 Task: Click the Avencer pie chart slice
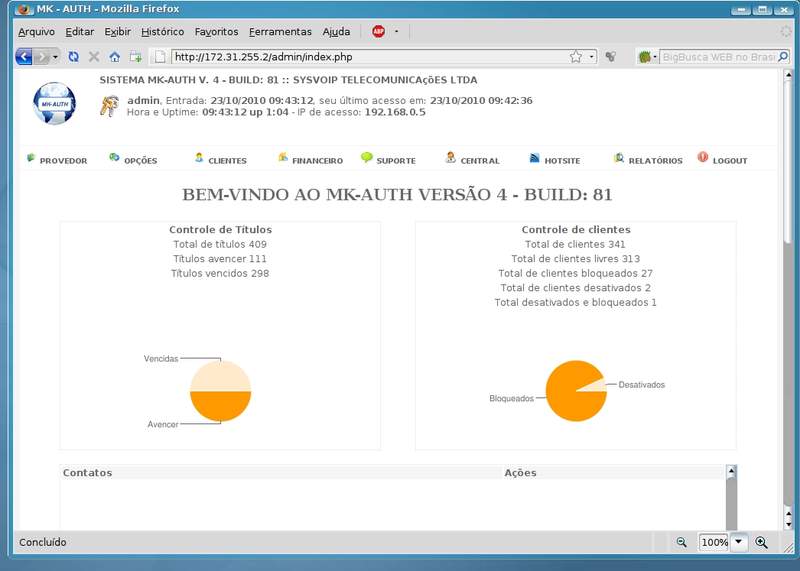[x=220, y=406]
